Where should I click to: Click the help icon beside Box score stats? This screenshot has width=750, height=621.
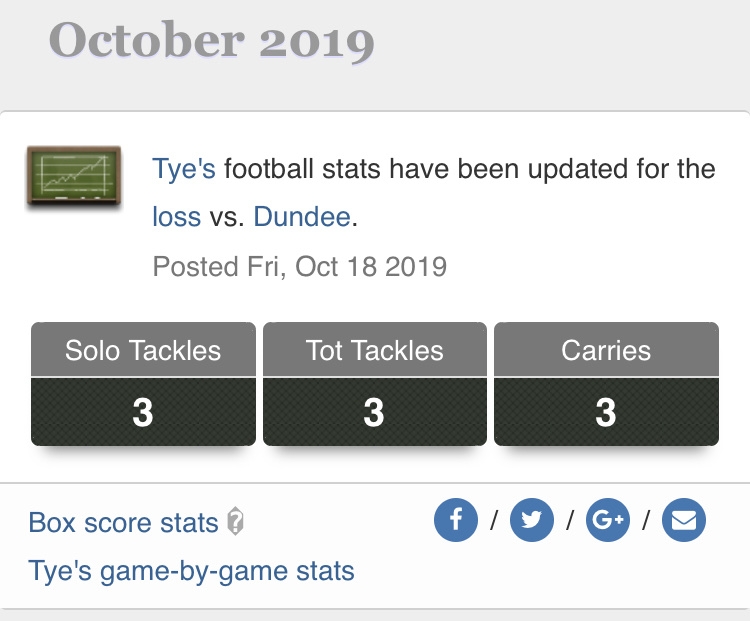(x=236, y=522)
